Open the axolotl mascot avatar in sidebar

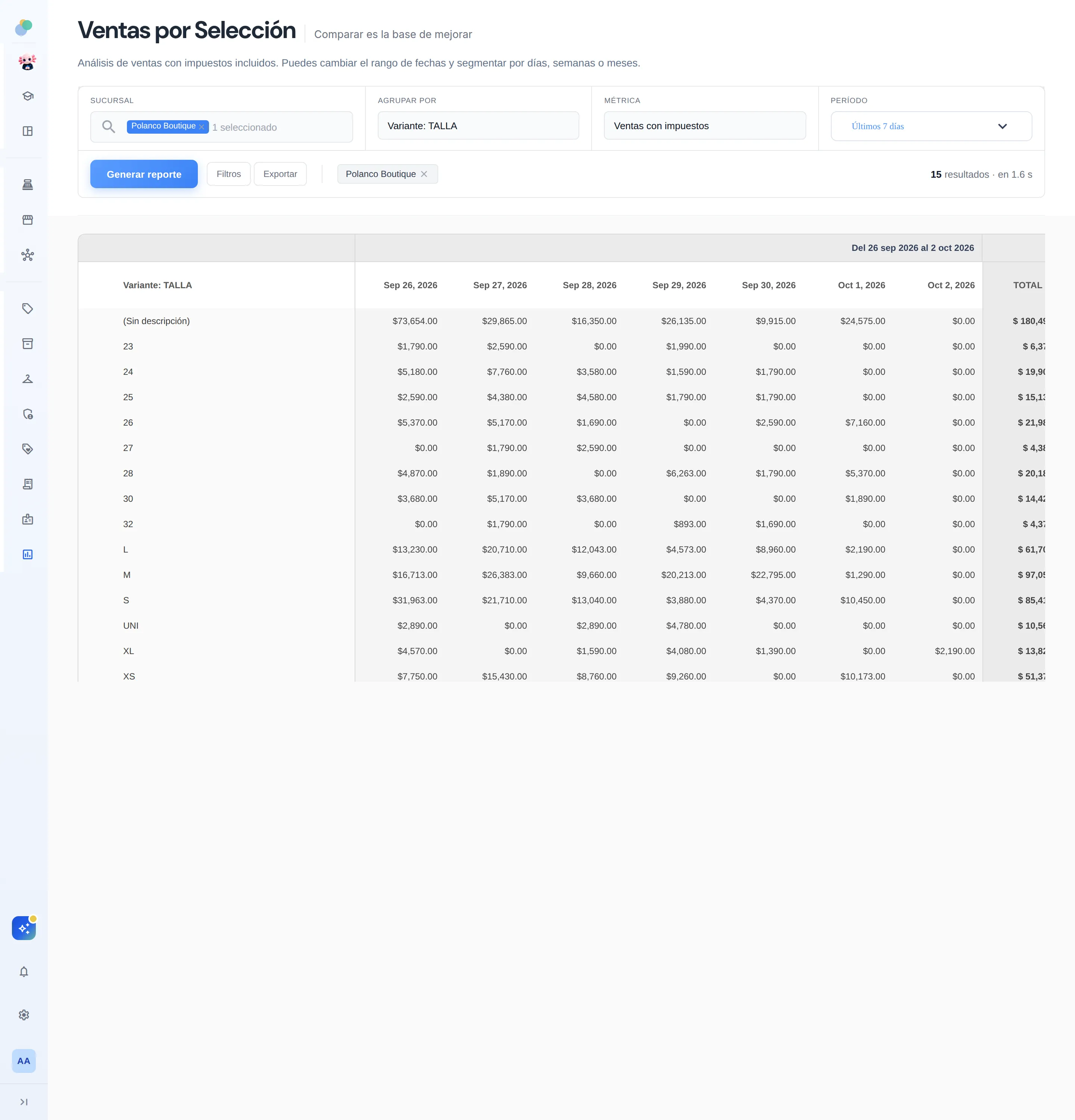tap(27, 62)
